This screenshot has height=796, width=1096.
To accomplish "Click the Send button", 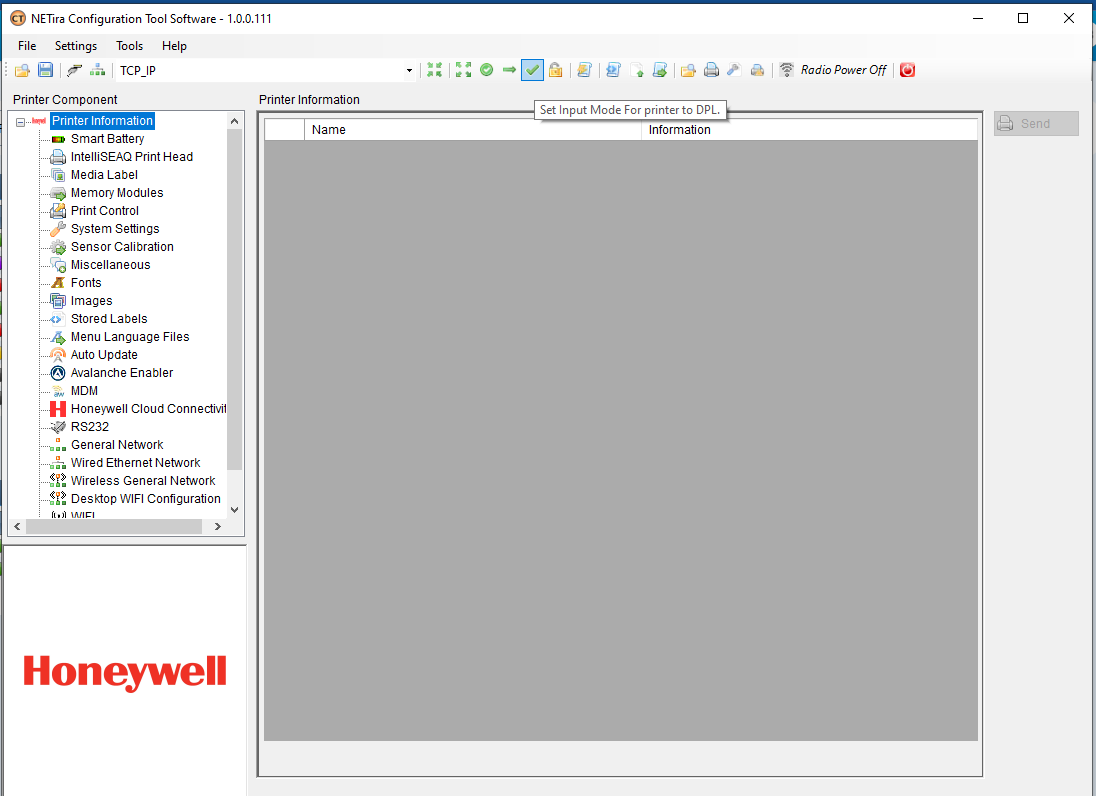I will tap(1036, 123).
